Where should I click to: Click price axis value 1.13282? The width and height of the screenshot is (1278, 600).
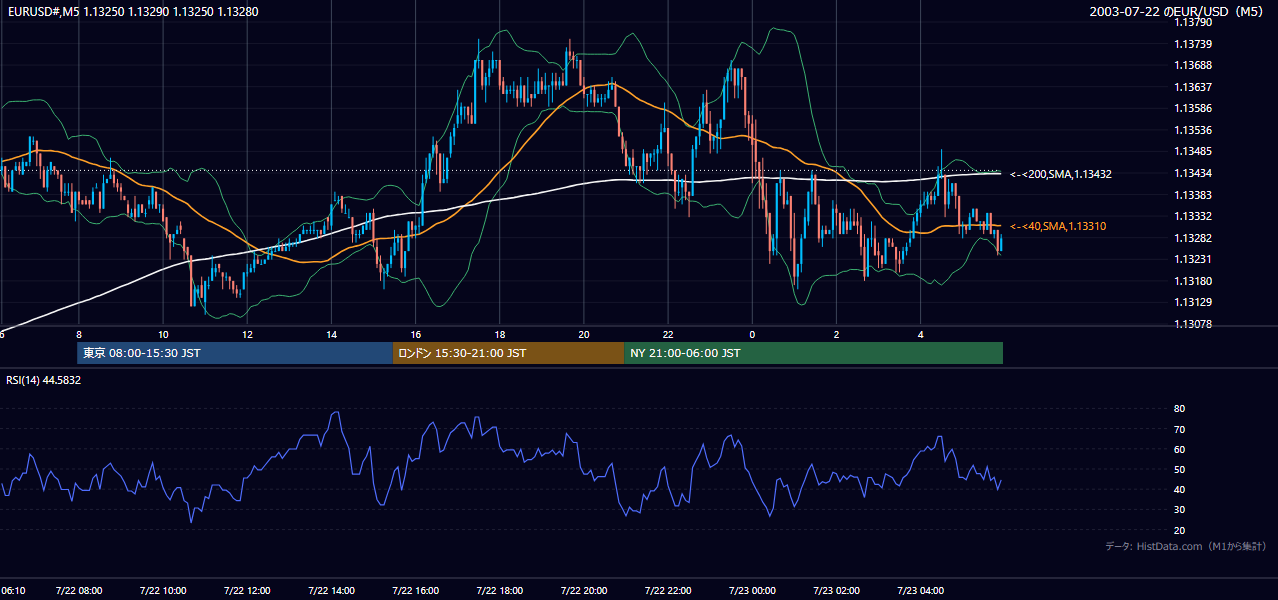[1194, 238]
